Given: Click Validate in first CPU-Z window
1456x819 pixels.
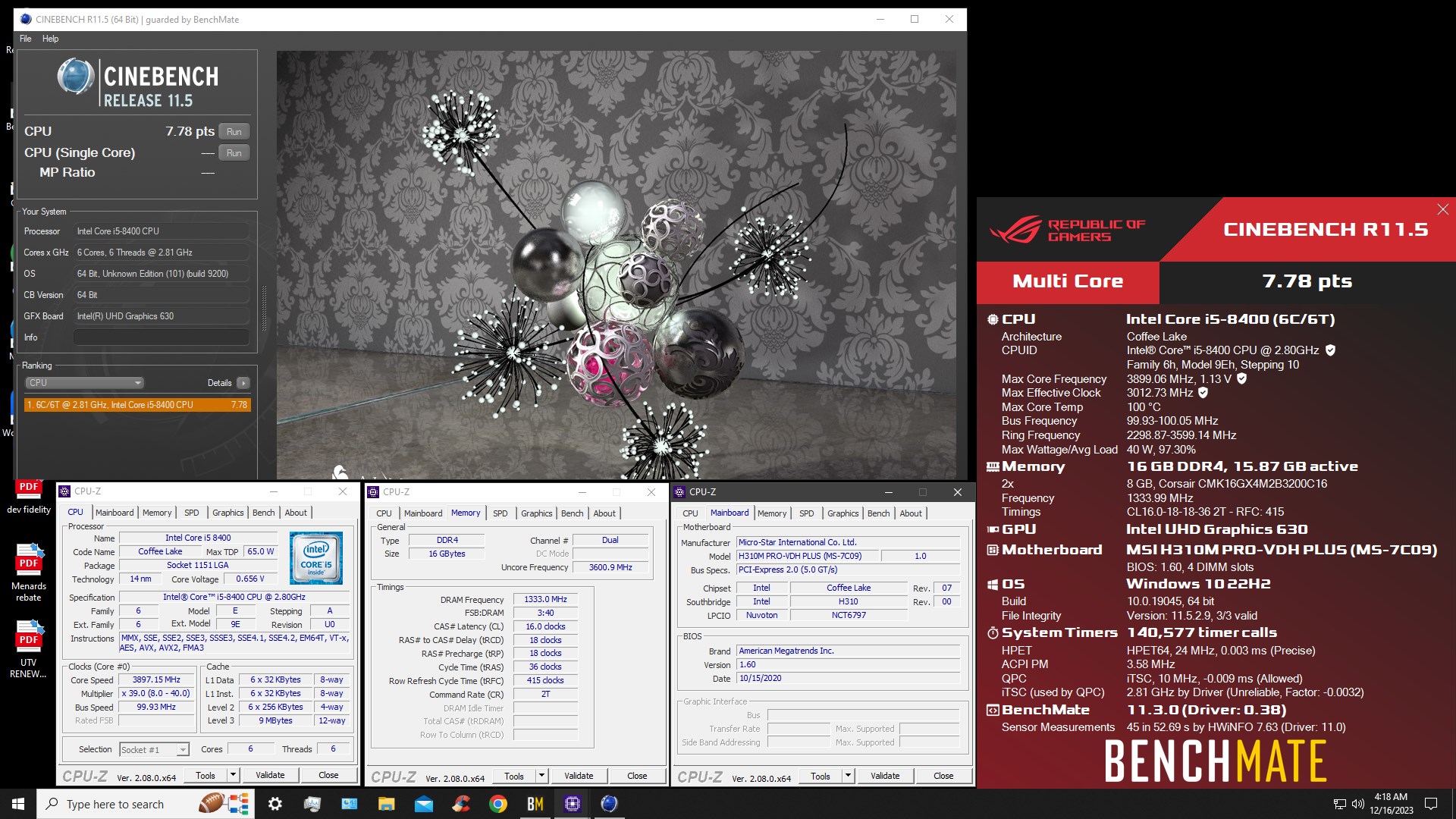Looking at the screenshot, I should 270,775.
